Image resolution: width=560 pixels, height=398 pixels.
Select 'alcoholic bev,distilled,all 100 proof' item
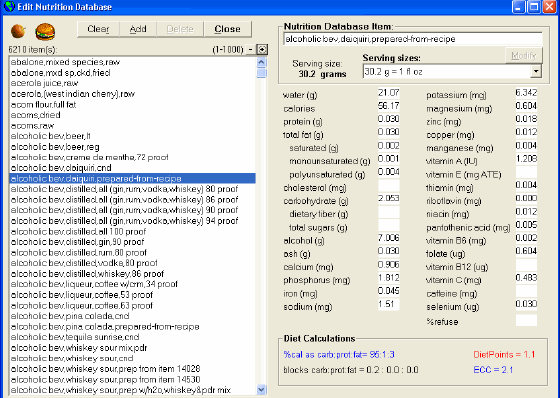coord(132,232)
